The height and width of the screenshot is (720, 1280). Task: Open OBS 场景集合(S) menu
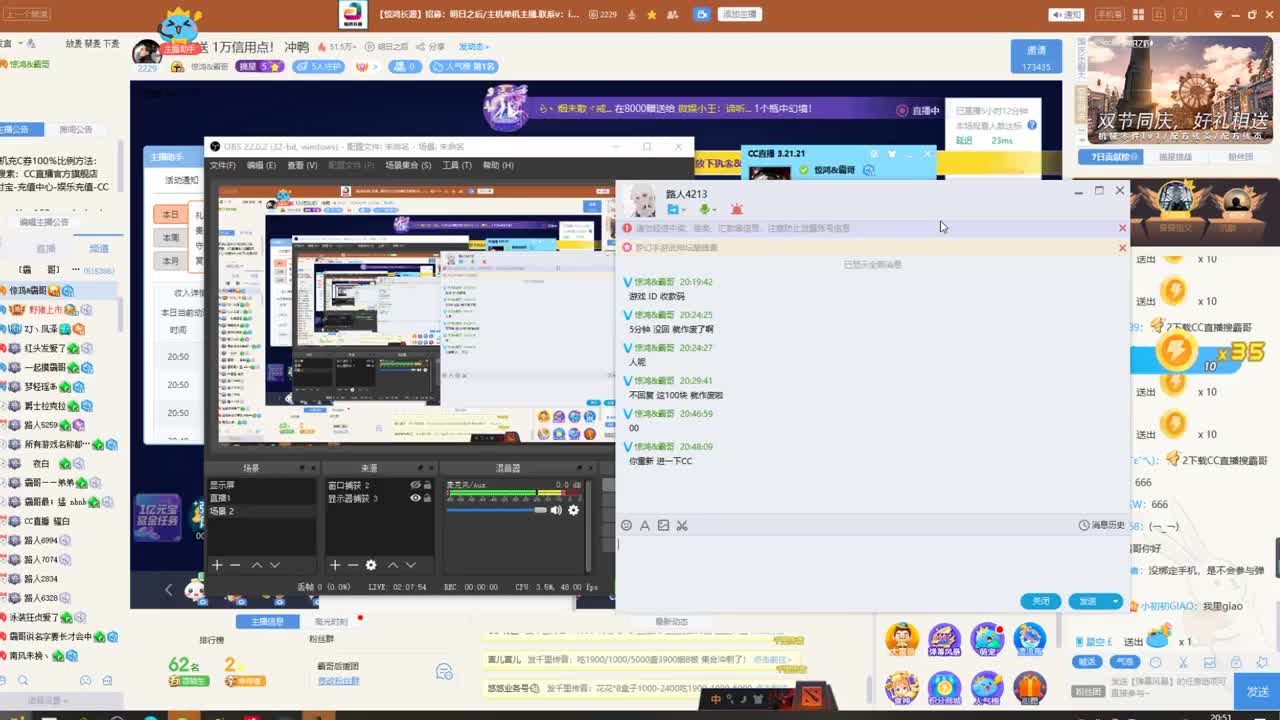[408, 165]
